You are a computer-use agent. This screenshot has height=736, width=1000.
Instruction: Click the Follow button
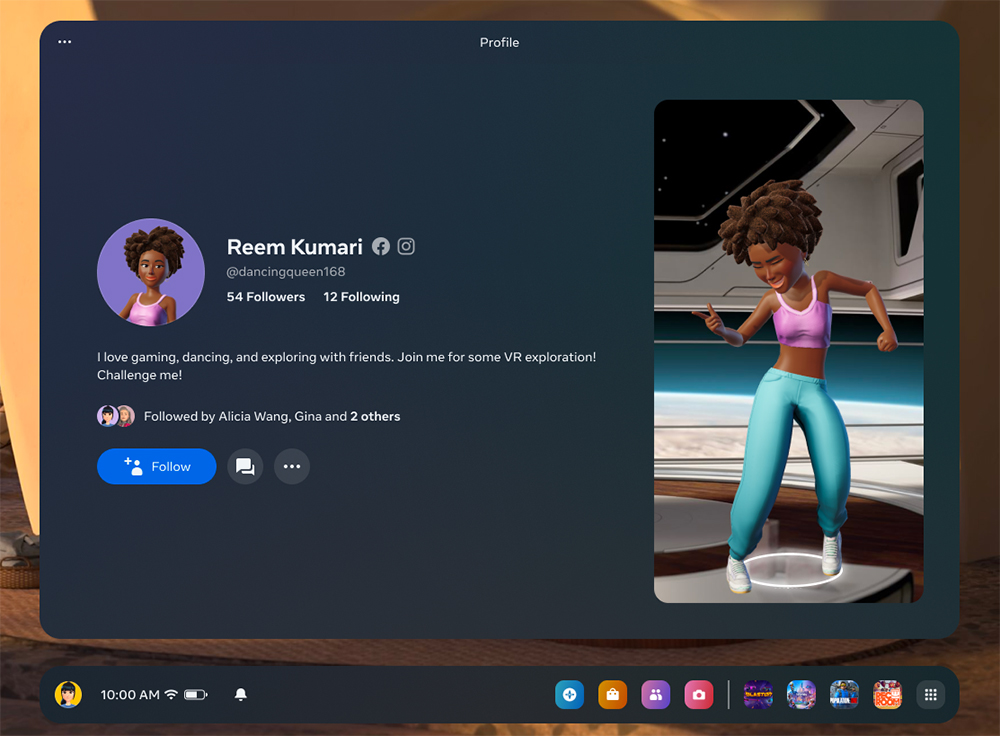pos(156,466)
